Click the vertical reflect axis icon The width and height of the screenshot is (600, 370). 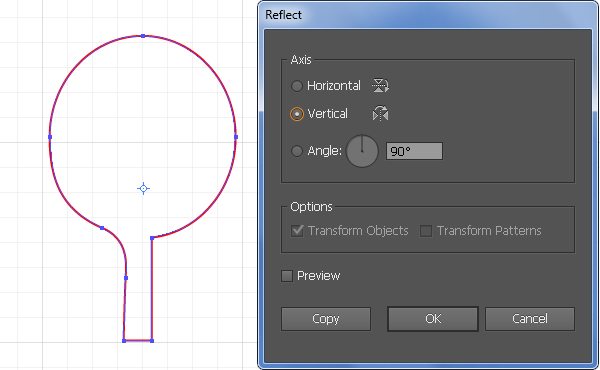click(x=380, y=114)
